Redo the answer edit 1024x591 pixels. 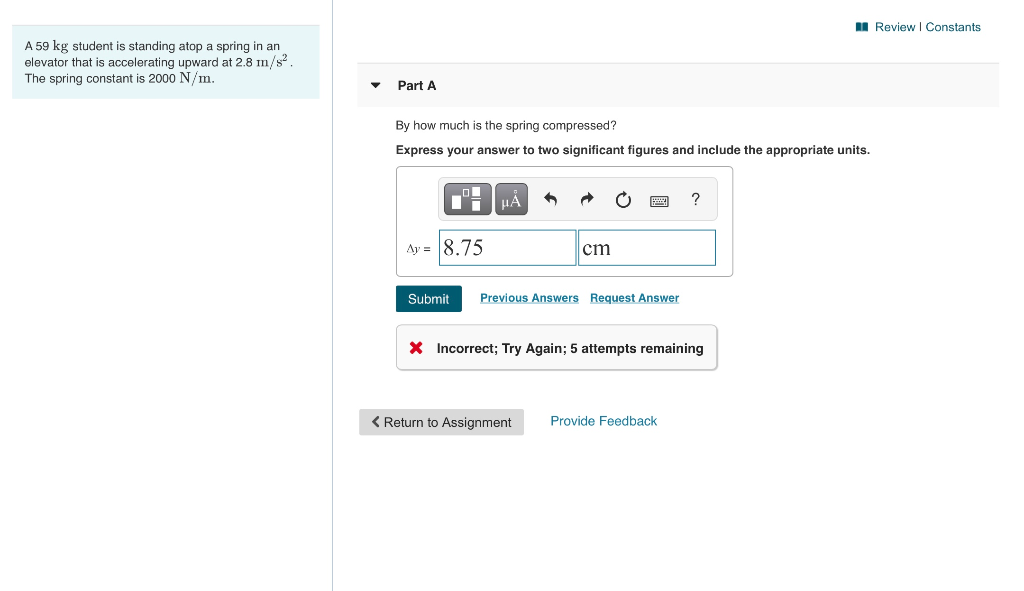[x=587, y=199]
